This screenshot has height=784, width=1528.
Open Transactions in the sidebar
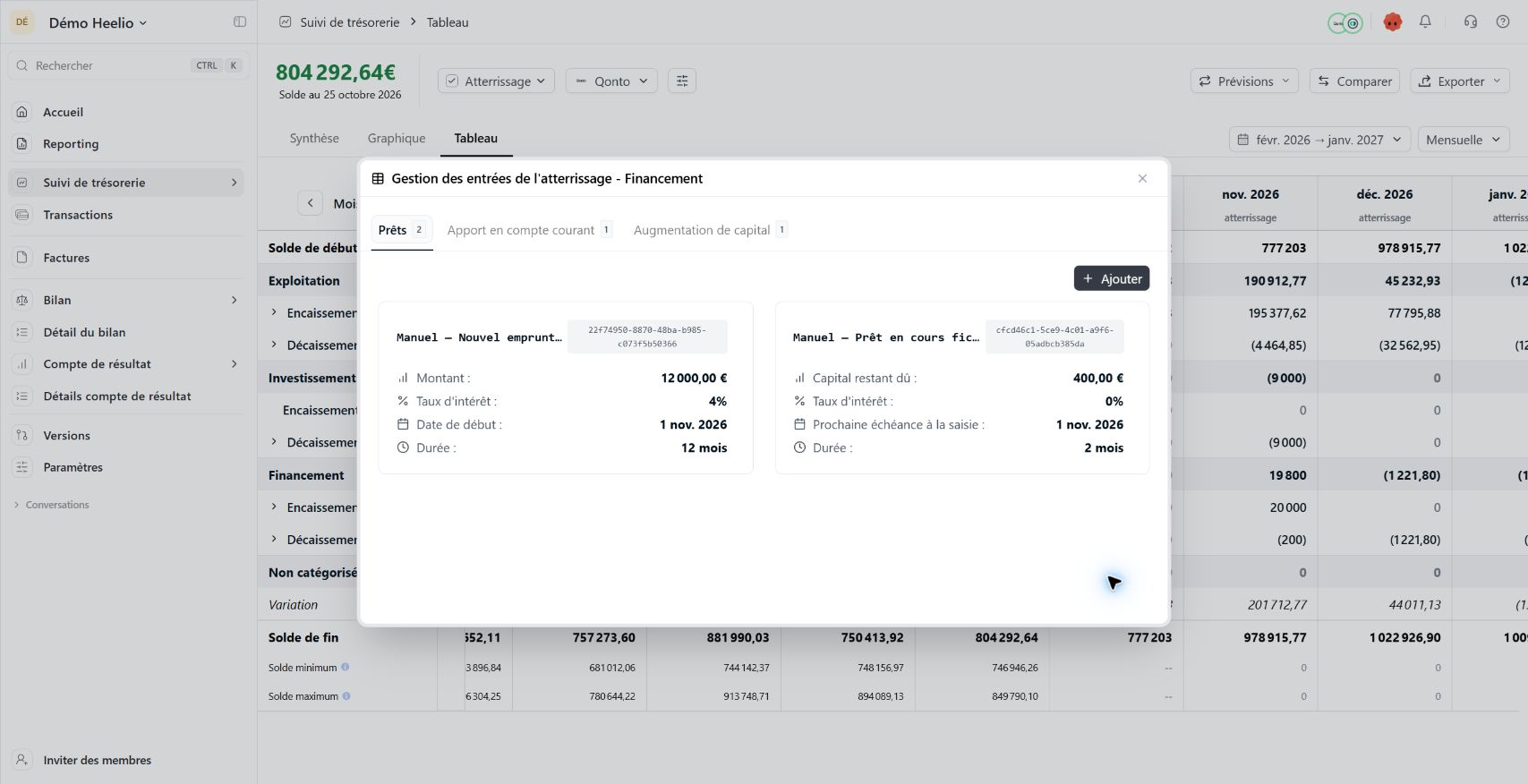tap(125, 215)
